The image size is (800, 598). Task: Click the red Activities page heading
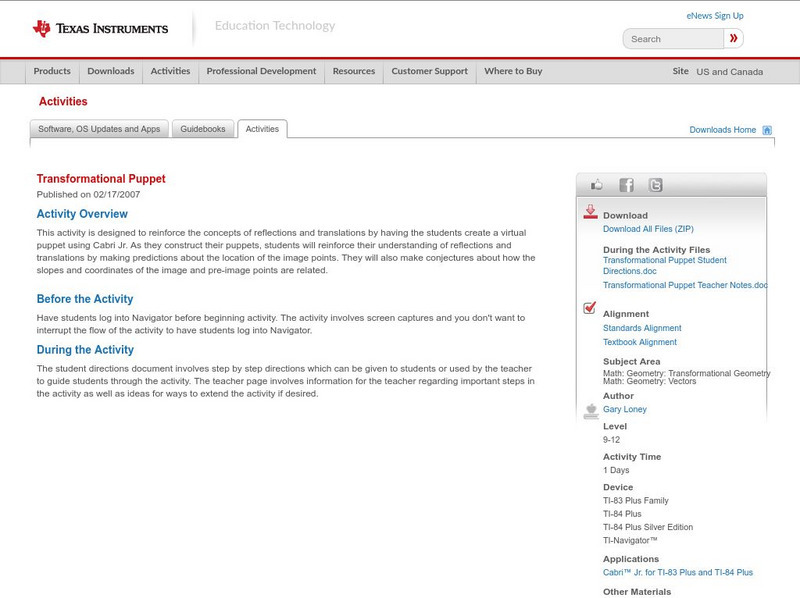click(x=63, y=102)
